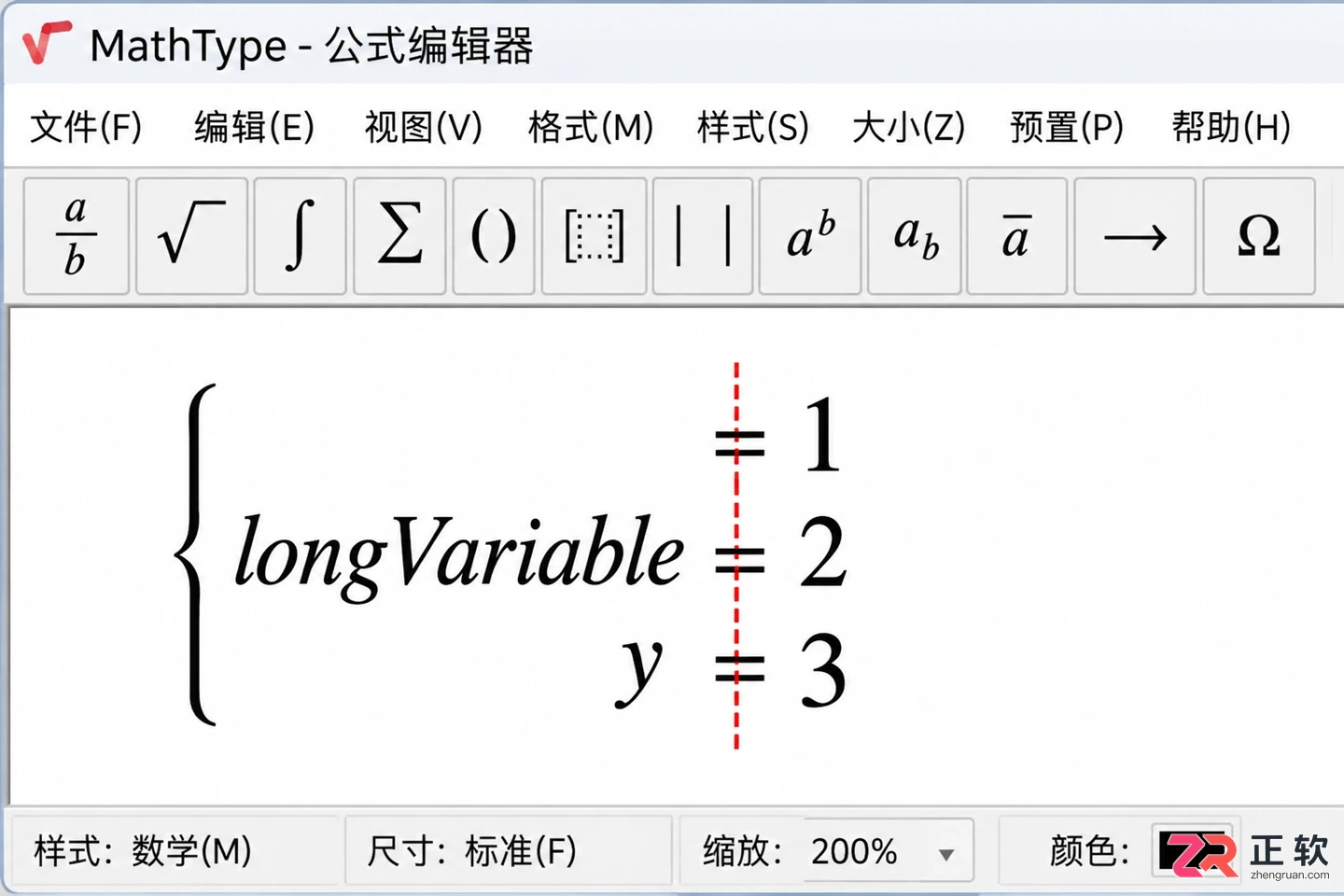Click the equals sign before 2
Image resolution: width=1344 pixels, height=896 pixels.
740,560
